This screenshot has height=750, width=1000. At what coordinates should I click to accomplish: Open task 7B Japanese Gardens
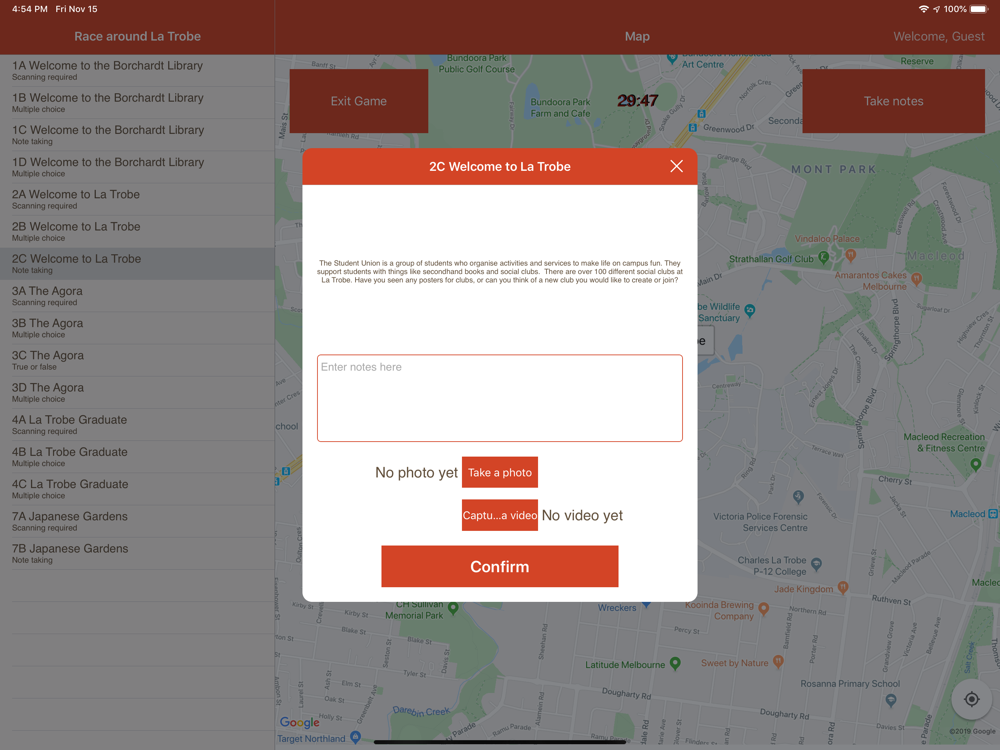click(137, 554)
